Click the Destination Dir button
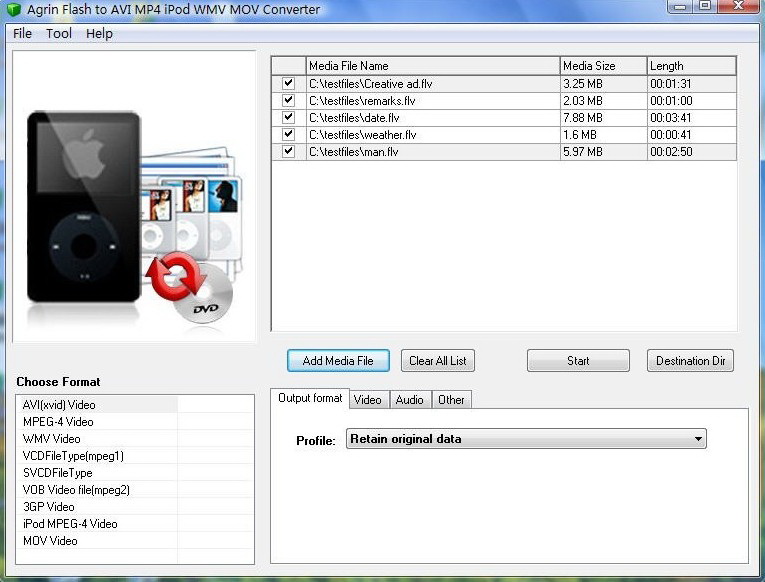The width and height of the screenshot is (765, 582). pos(690,361)
